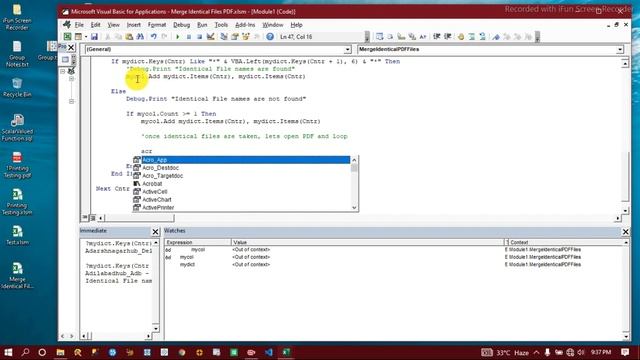The image size is (640, 360).
Task: Select Recycle Bin icon on the desktop
Action: click(x=17, y=87)
